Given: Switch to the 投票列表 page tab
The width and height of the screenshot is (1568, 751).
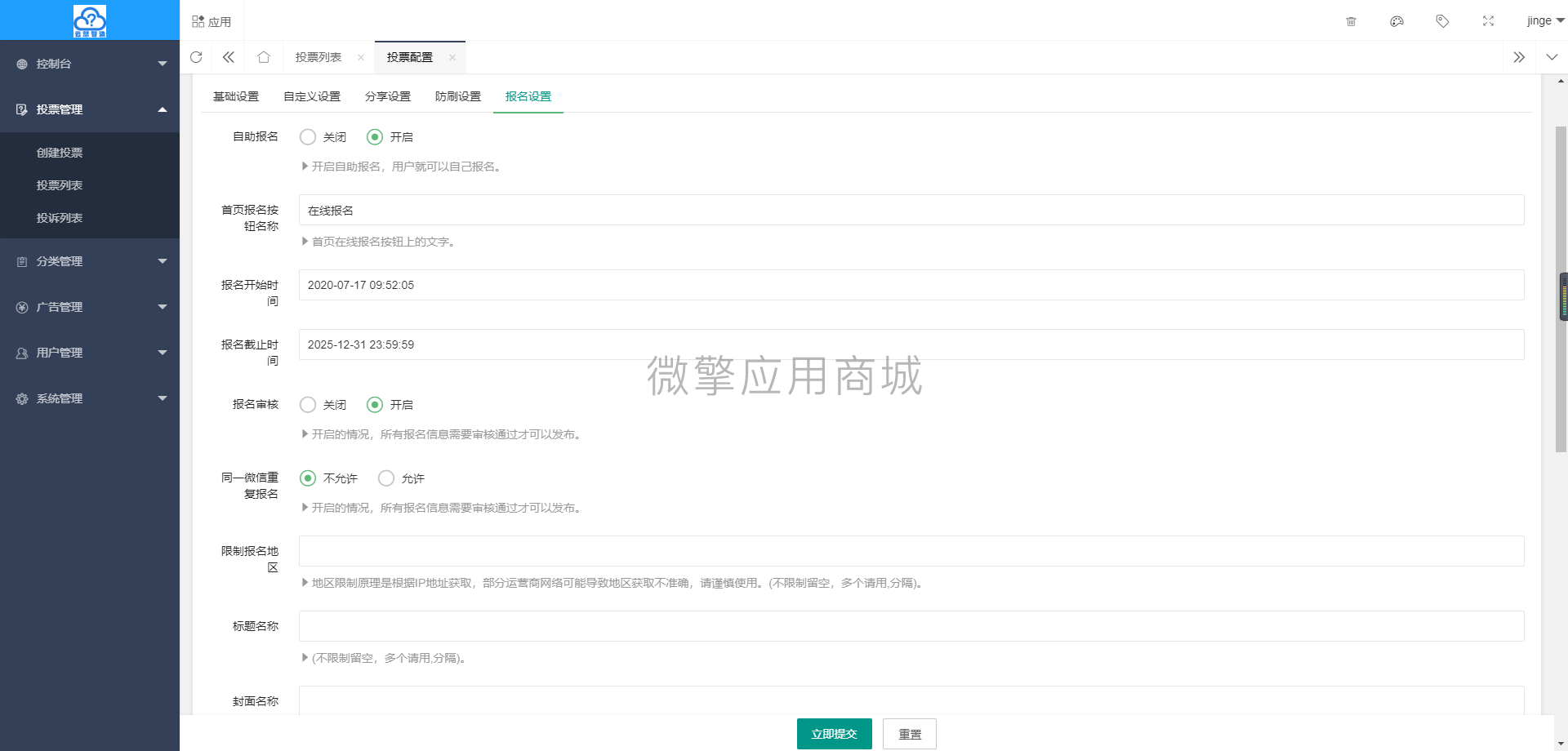Looking at the screenshot, I should [318, 57].
